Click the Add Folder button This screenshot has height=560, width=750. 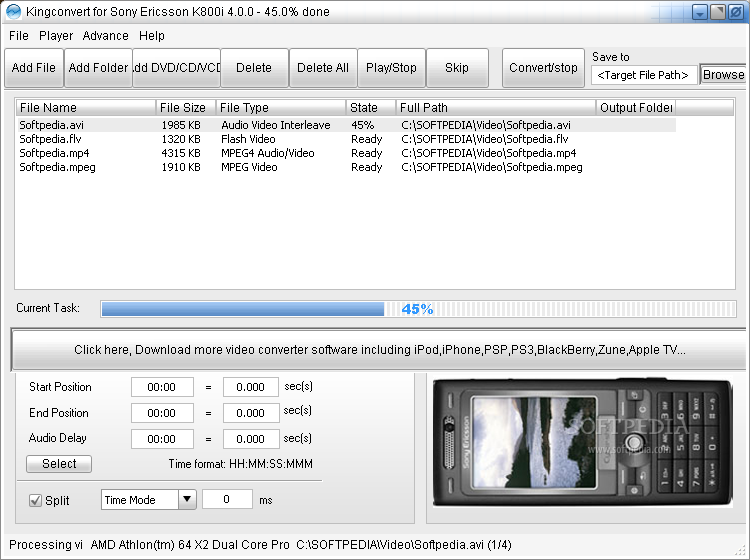point(98,68)
